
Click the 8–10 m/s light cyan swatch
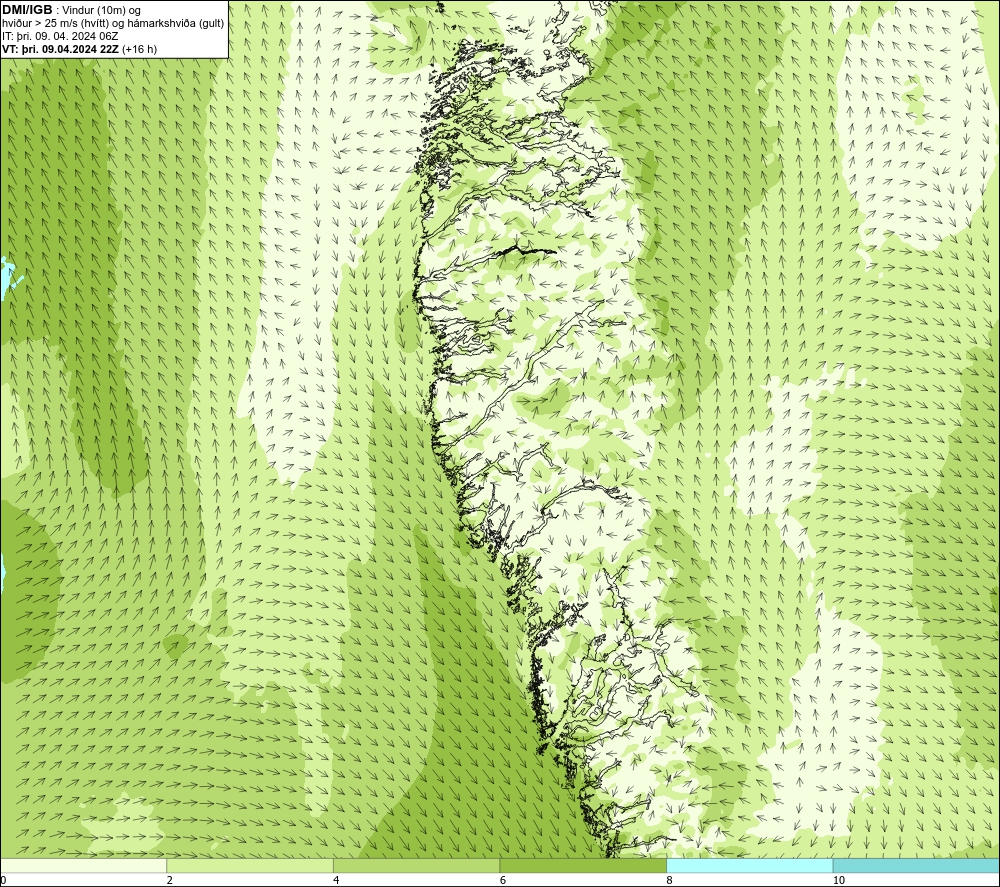coord(749,865)
